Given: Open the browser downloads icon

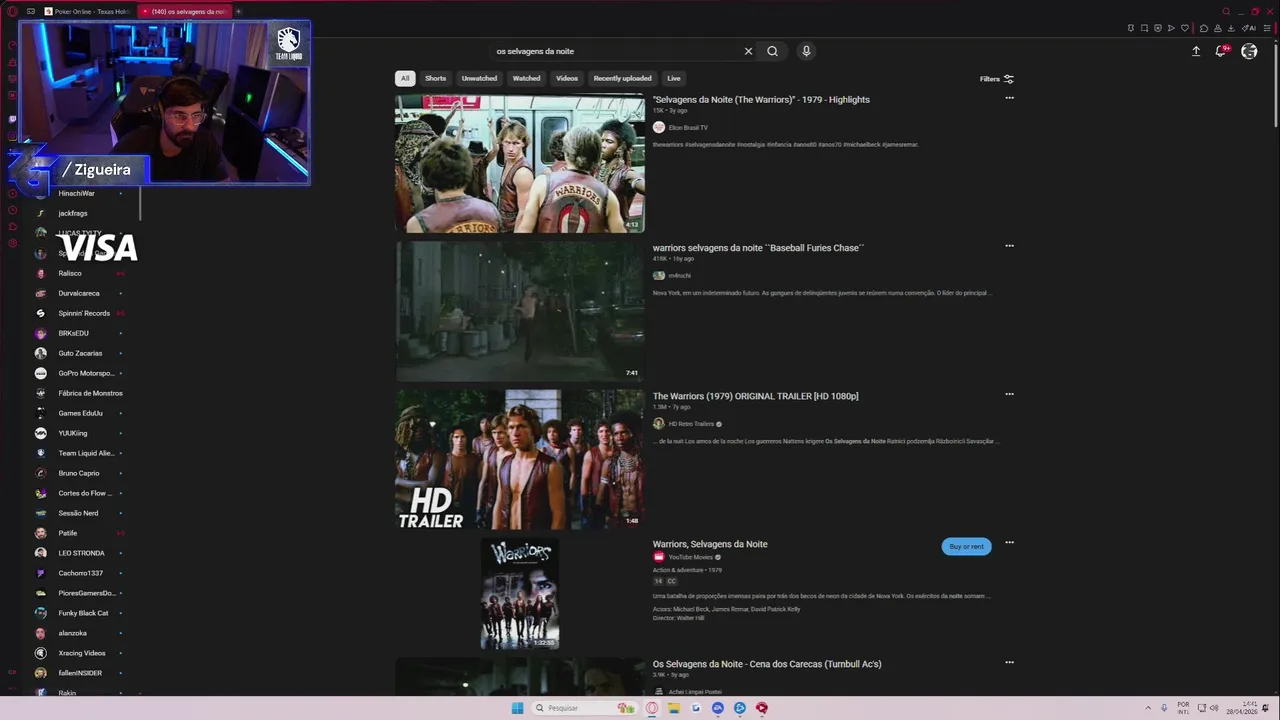Looking at the screenshot, I should coord(1231,28).
